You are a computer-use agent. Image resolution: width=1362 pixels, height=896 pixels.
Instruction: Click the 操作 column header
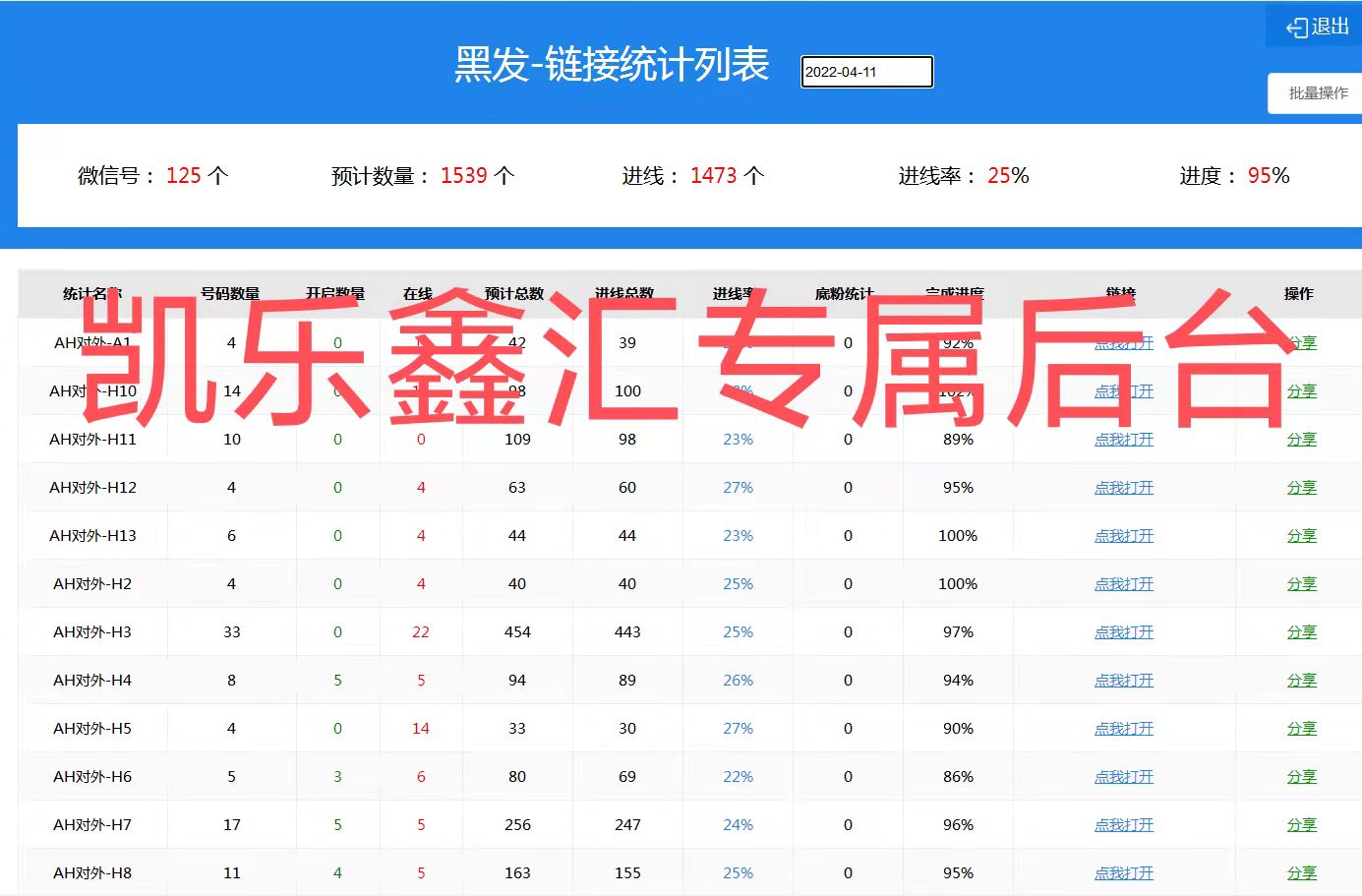click(x=1298, y=293)
